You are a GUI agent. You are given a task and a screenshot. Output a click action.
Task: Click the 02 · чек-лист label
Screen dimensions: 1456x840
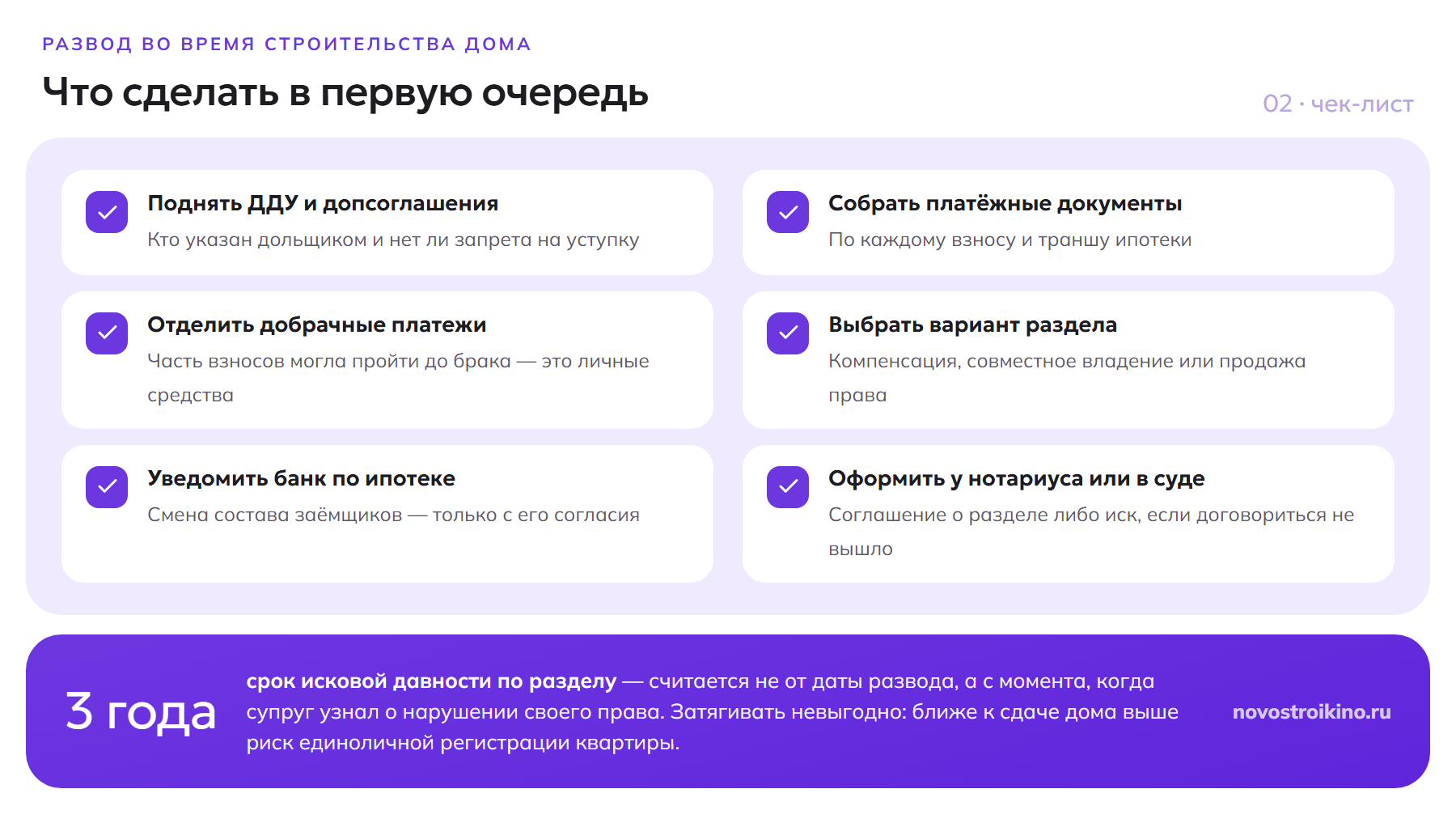click(x=1338, y=104)
